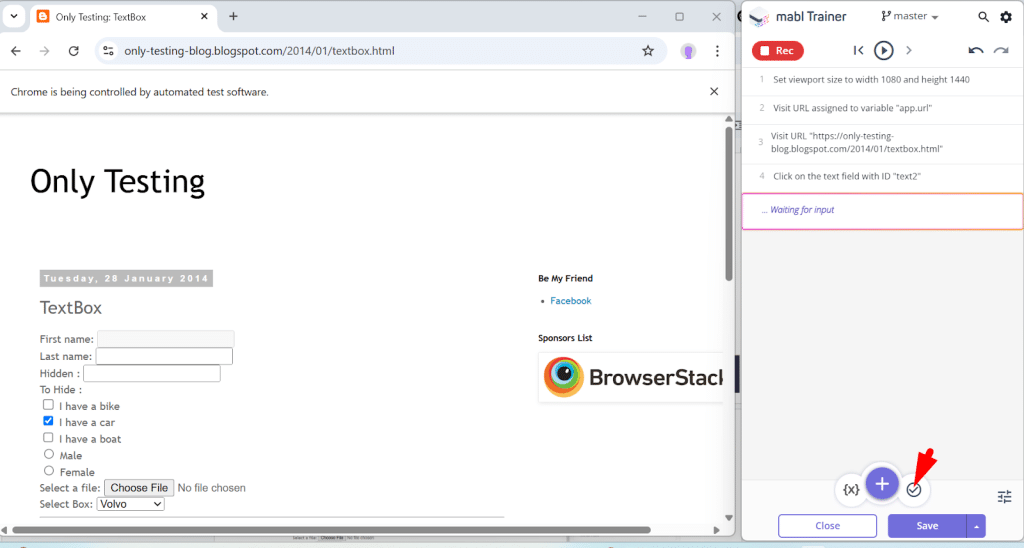
Task: Click the Choose File button
Action: click(x=139, y=488)
